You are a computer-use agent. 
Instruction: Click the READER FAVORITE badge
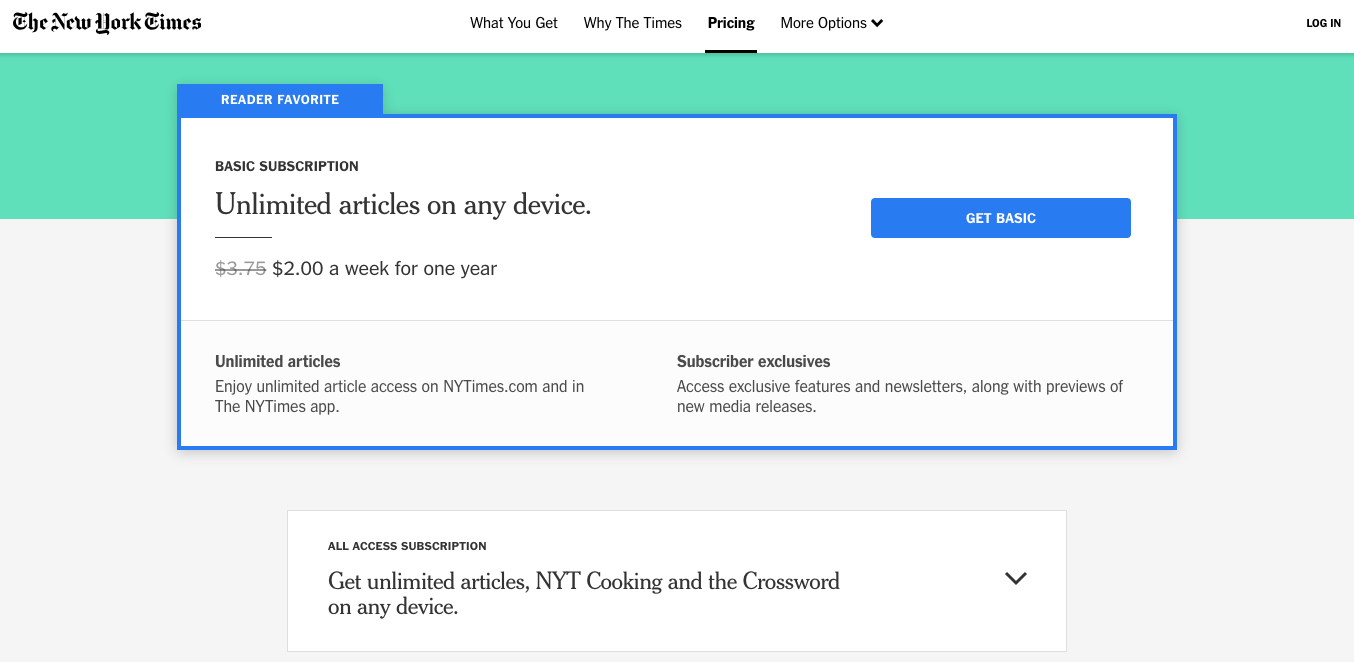pyautogui.click(x=280, y=100)
